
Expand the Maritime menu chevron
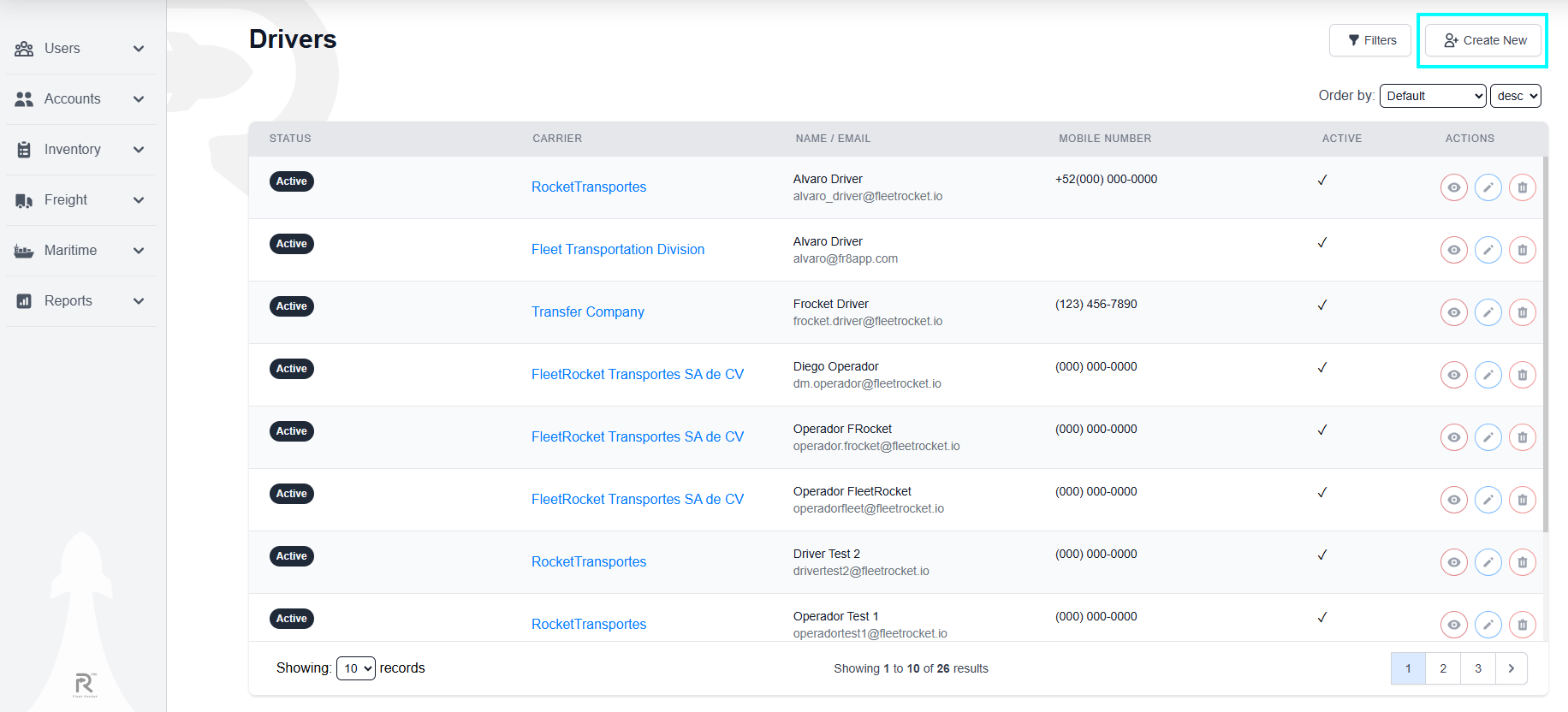pos(139,251)
